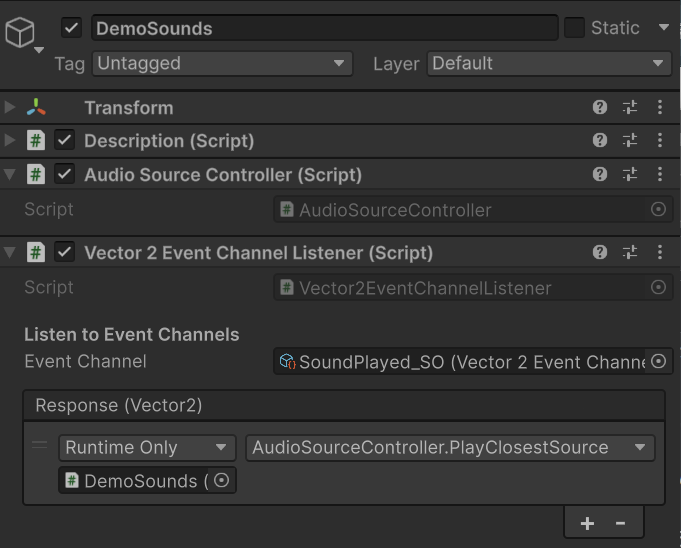The width and height of the screenshot is (681, 548).
Task: Open object picker for AudioSourceController script
Action: [658, 210]
